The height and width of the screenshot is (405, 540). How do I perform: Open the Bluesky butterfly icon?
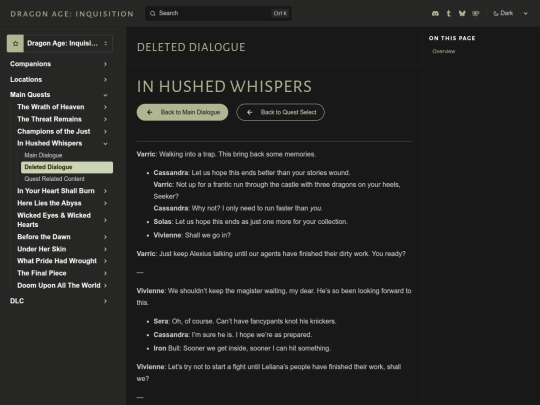pos(462,13)
